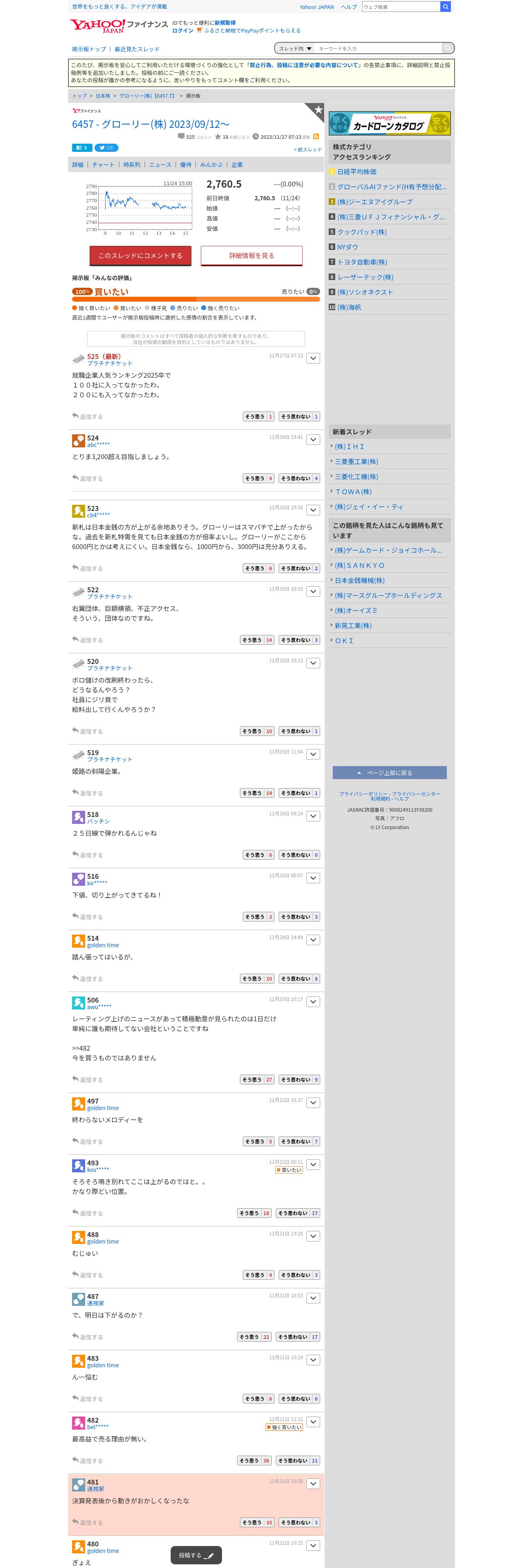Open avatar of commenter 506
This screenshot has height=1568, width=523.
(x=79, y=1003)
